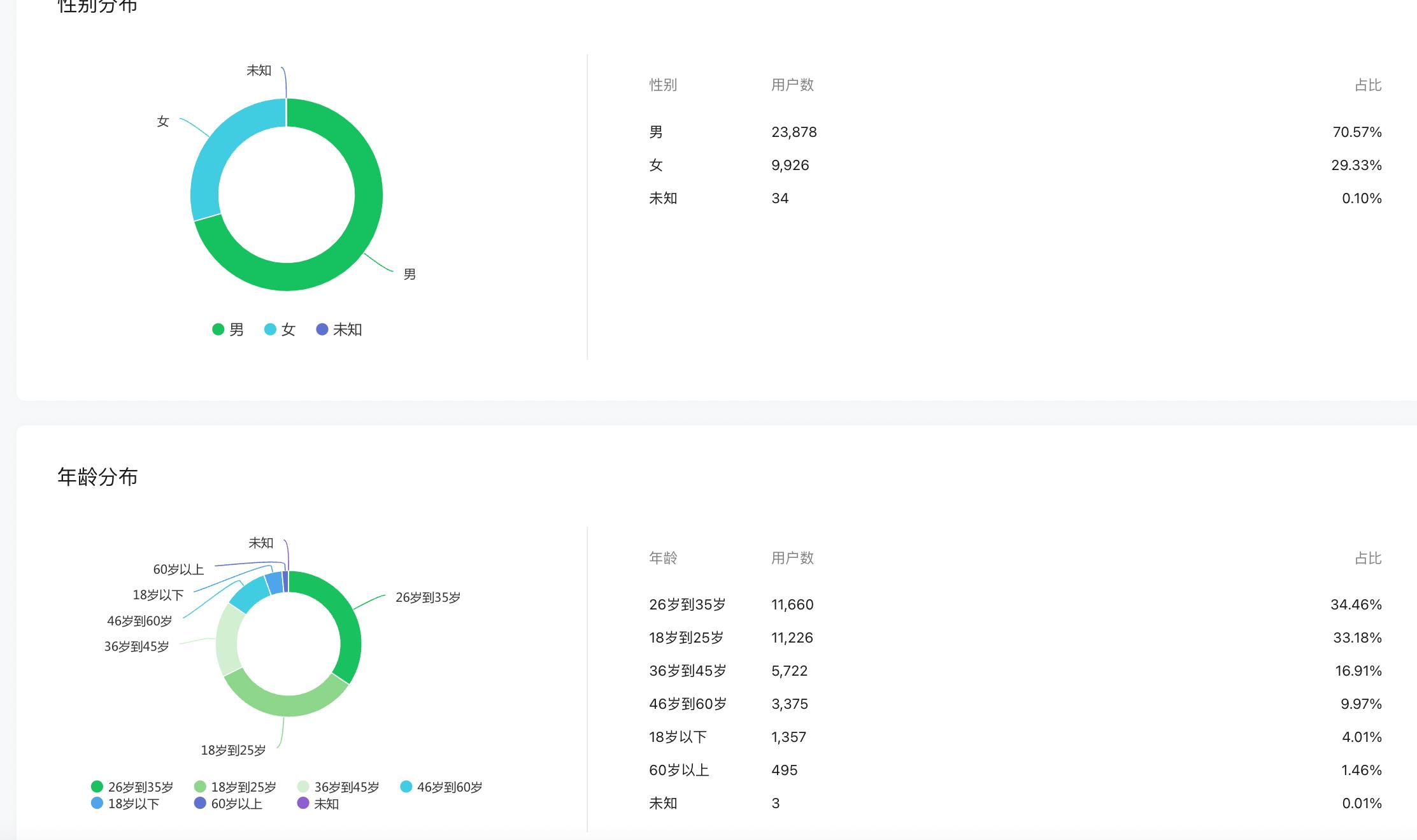Click 18岁到25岁 row in age table
This screenshot has height=840, width=1417.
point(1015,637)
